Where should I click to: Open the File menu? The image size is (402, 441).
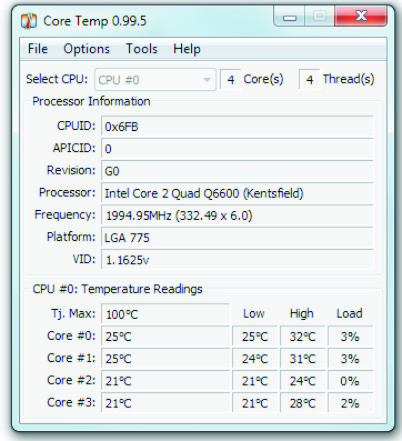click(x=38, y=49)
